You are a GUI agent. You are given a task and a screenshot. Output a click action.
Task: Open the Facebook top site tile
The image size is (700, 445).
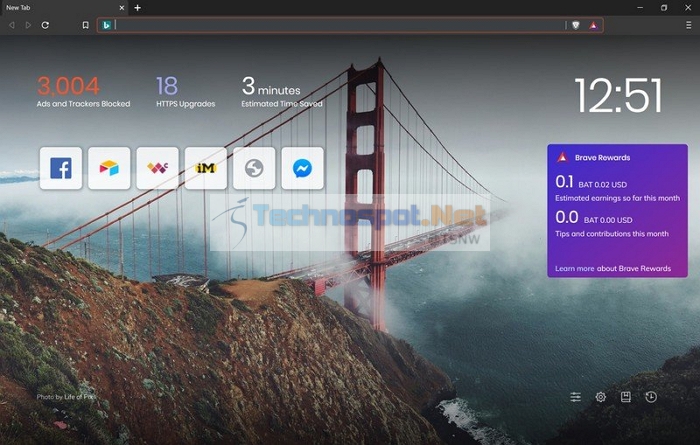coord(61,168)
